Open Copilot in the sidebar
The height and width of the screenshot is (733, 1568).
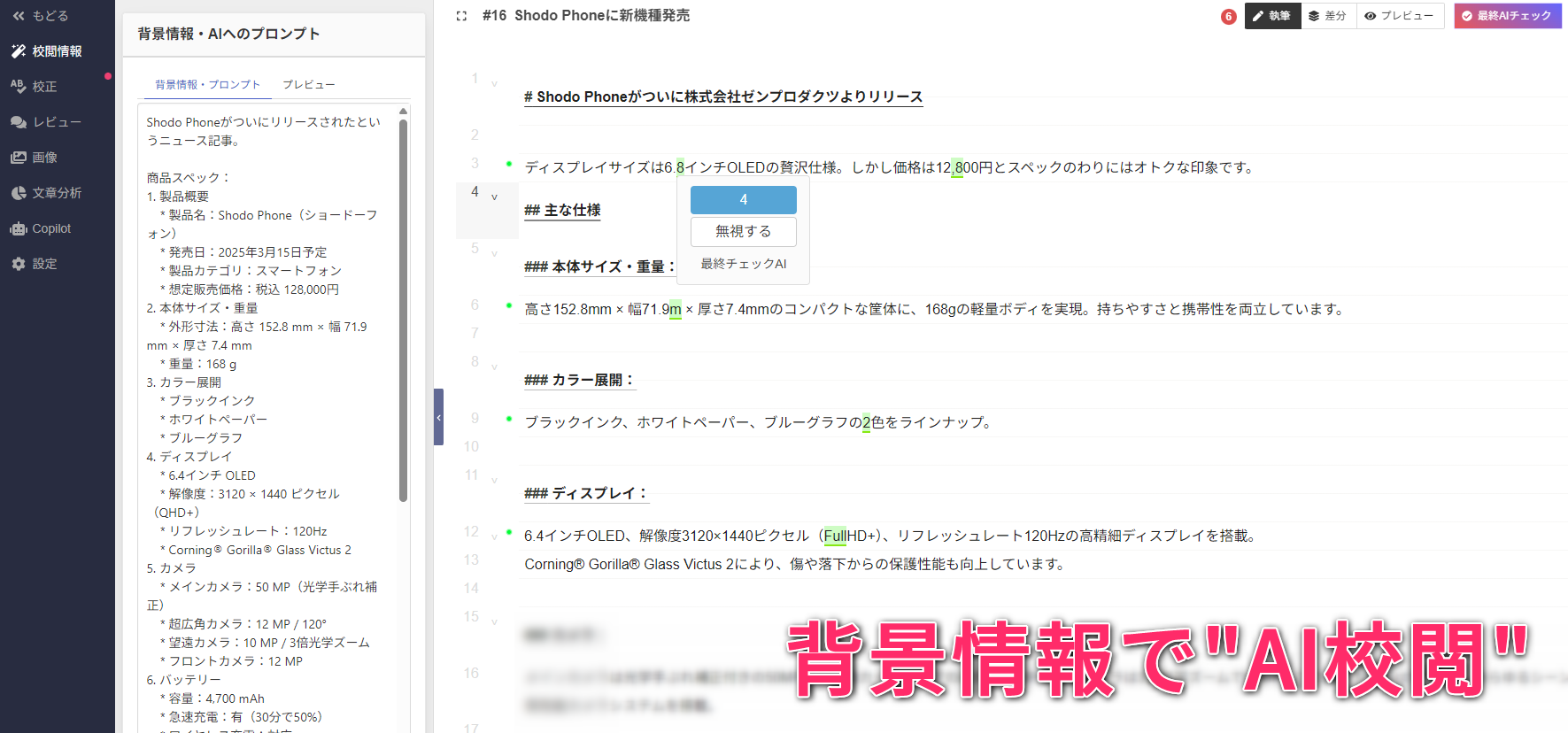pos(42,228)
